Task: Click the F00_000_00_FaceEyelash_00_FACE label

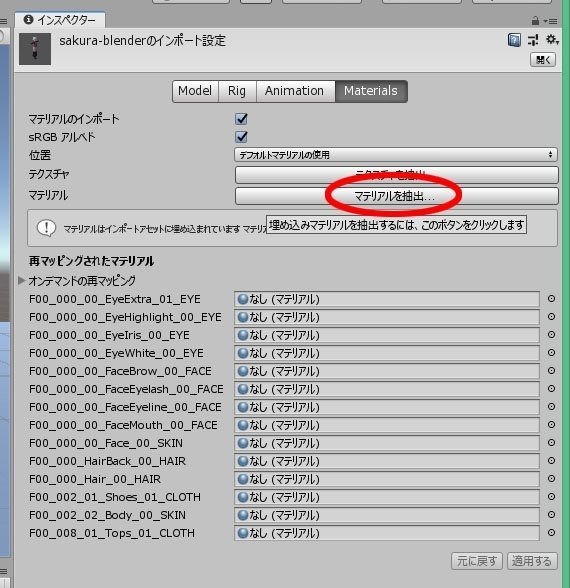Action: tap(126, 389)
